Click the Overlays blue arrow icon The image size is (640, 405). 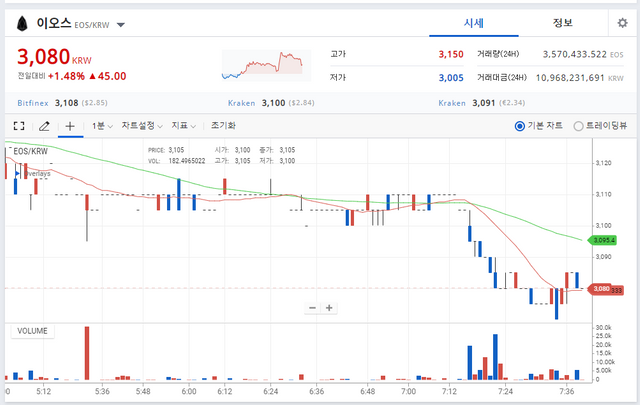click(17, 174)
